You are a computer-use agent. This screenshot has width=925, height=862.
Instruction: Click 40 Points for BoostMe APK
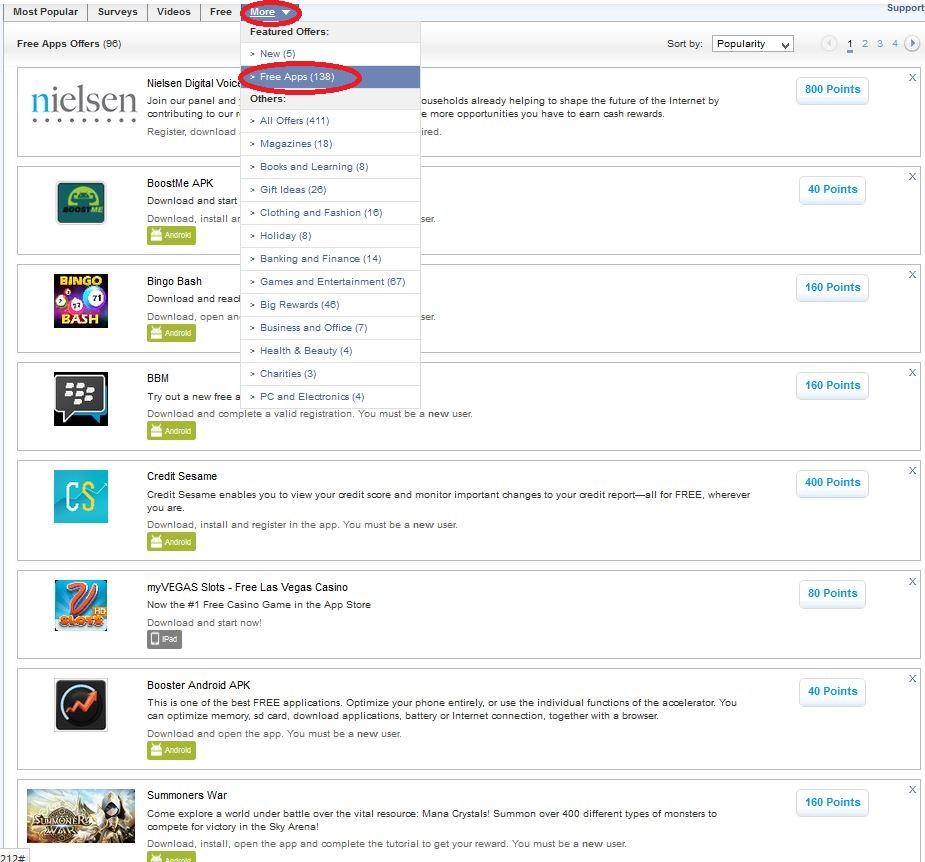[832, 190]
